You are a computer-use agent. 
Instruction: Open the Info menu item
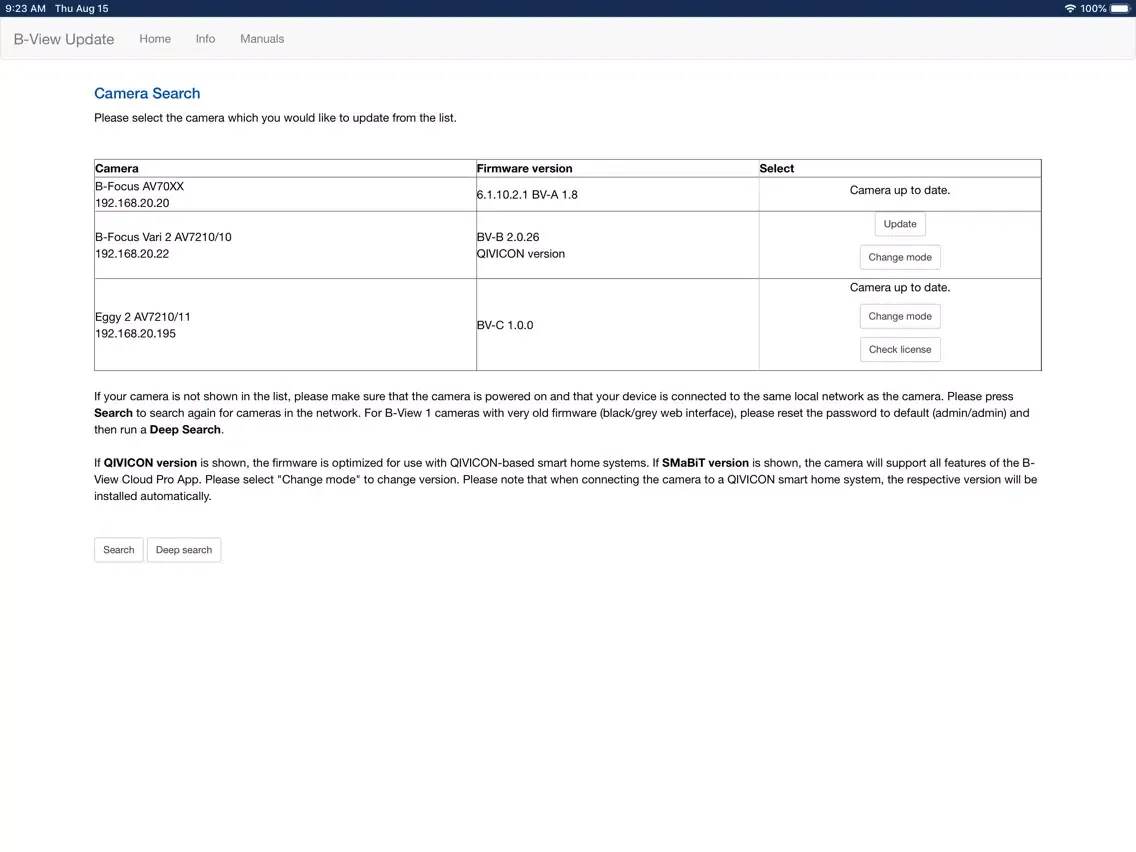point(205,39)
